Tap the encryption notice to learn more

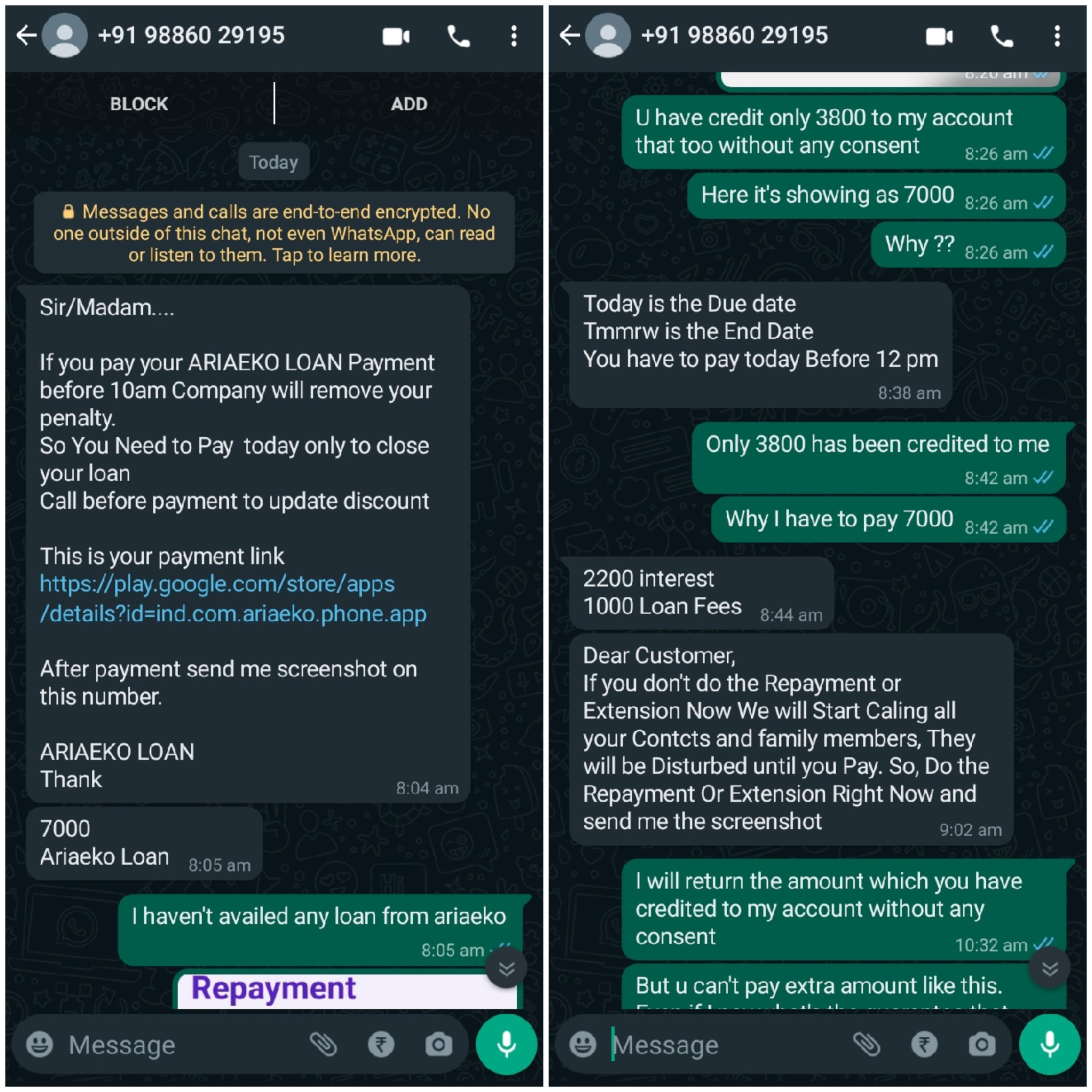point(274,233)
